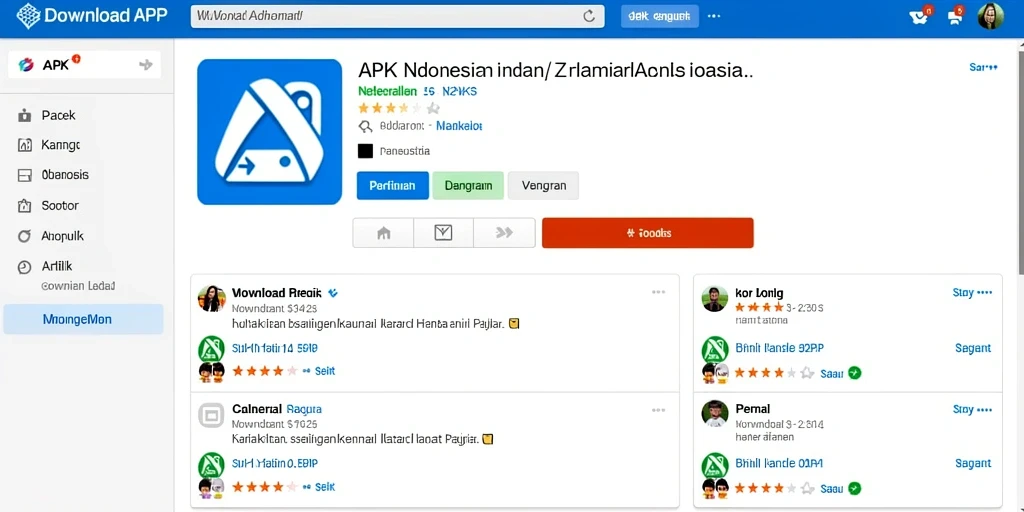The width and height of the screenshot is (1024, 512).
Task: Click the black square swatch beside Paneostria
Action: 366,151
